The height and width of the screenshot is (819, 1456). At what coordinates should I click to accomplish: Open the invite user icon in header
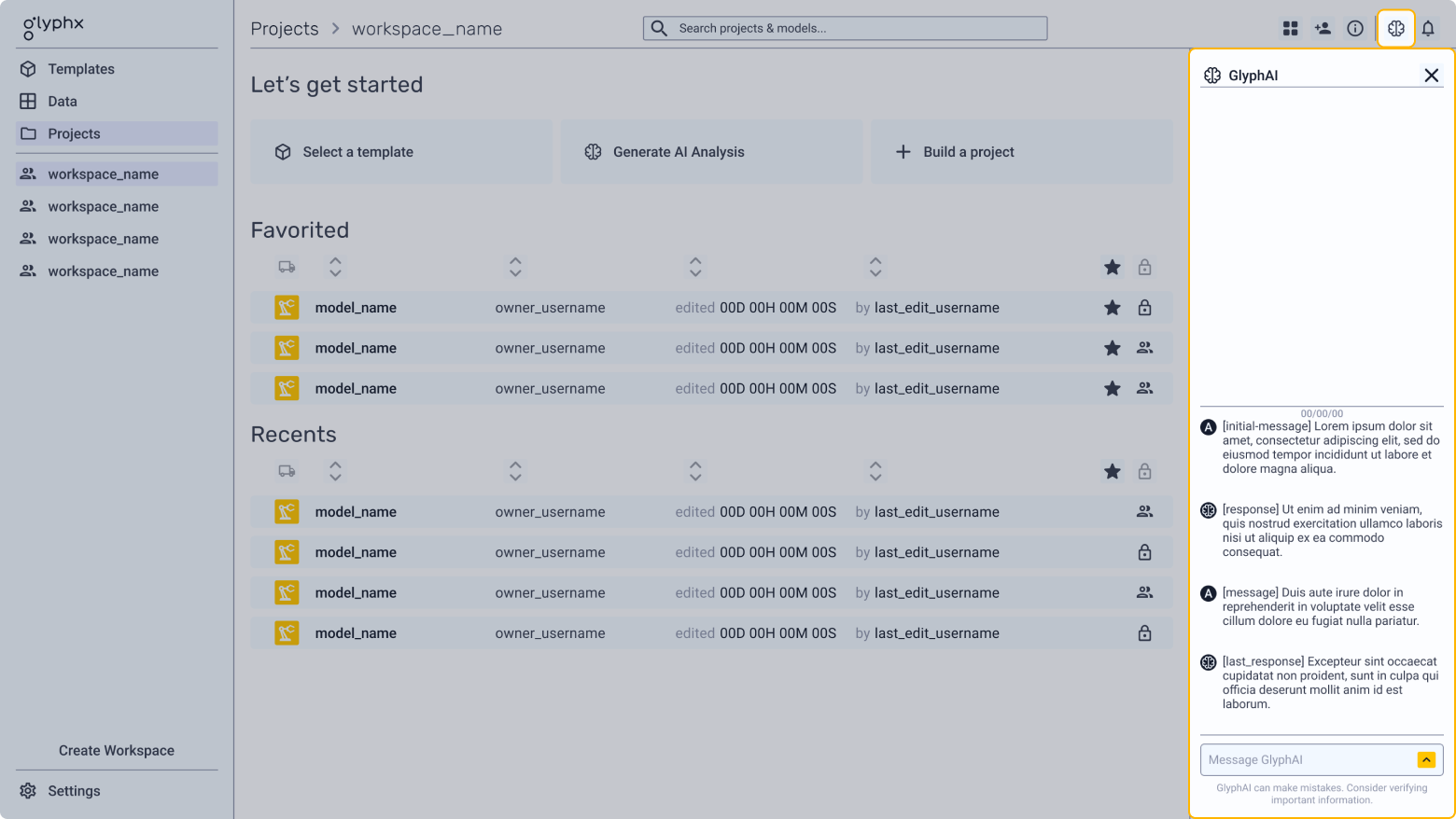click(x=1323, y=28)
